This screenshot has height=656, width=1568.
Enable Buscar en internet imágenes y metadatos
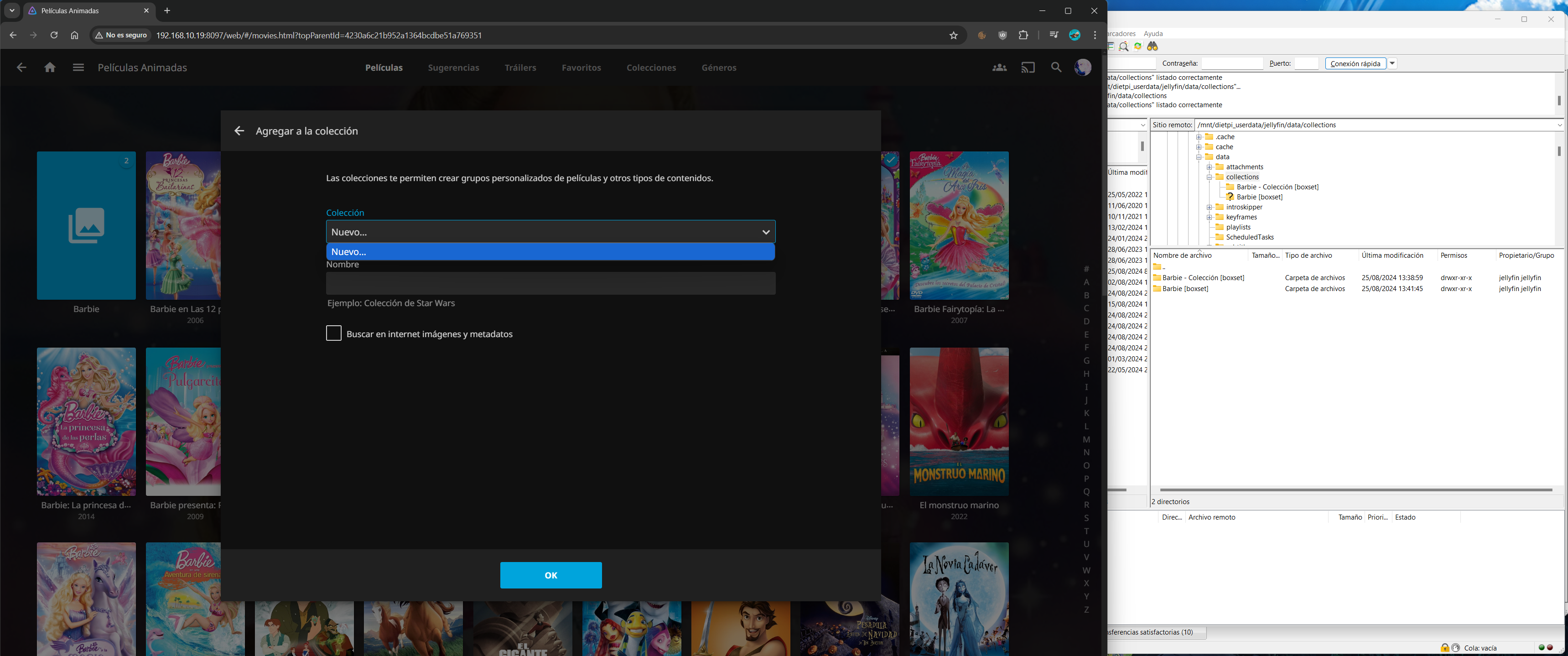(x=333, y=333)
